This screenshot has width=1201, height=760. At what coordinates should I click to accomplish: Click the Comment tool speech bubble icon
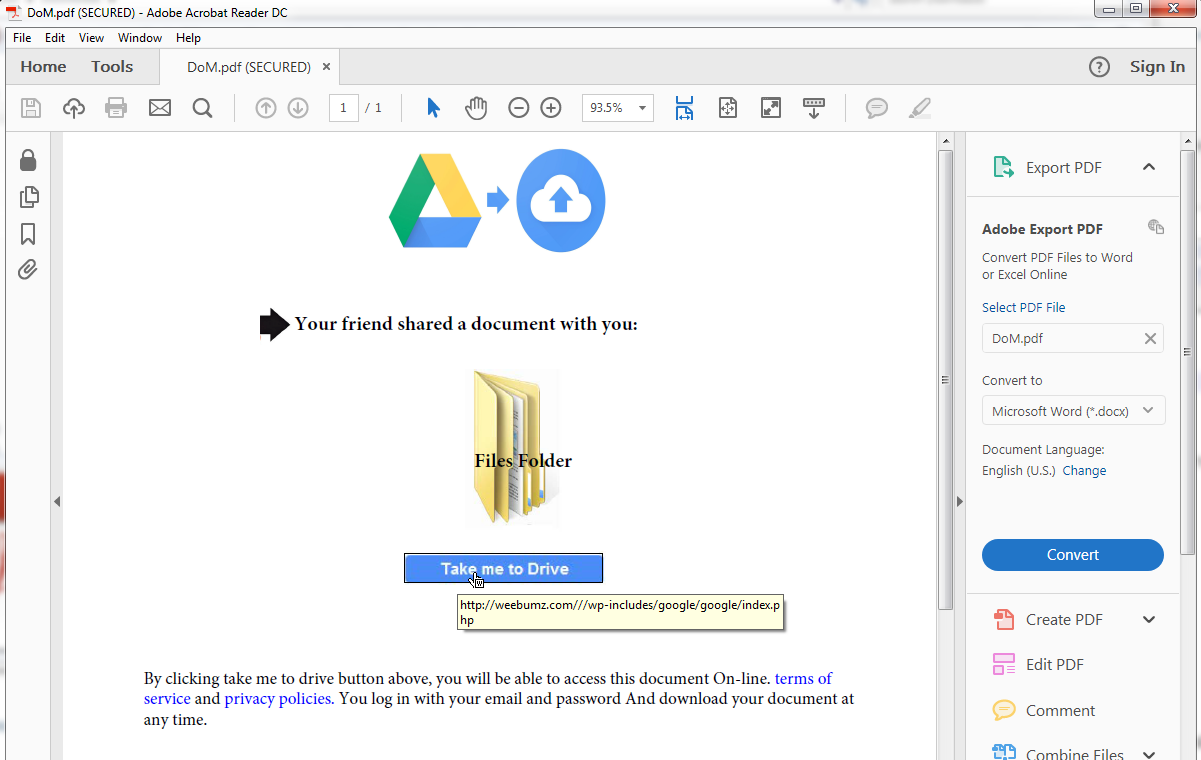tap(1004, 710)
